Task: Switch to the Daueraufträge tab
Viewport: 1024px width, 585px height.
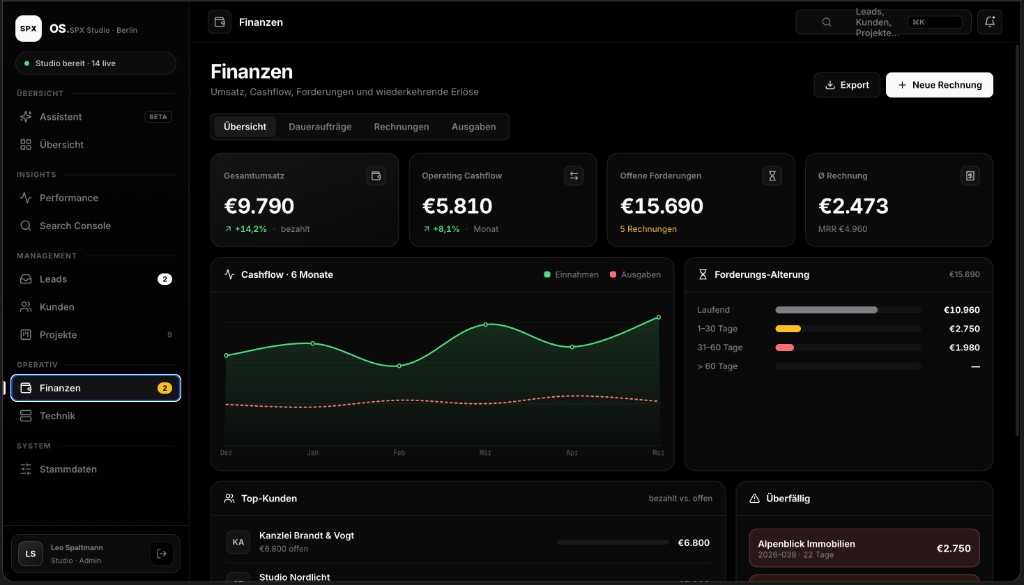Action: pos(320,127)
